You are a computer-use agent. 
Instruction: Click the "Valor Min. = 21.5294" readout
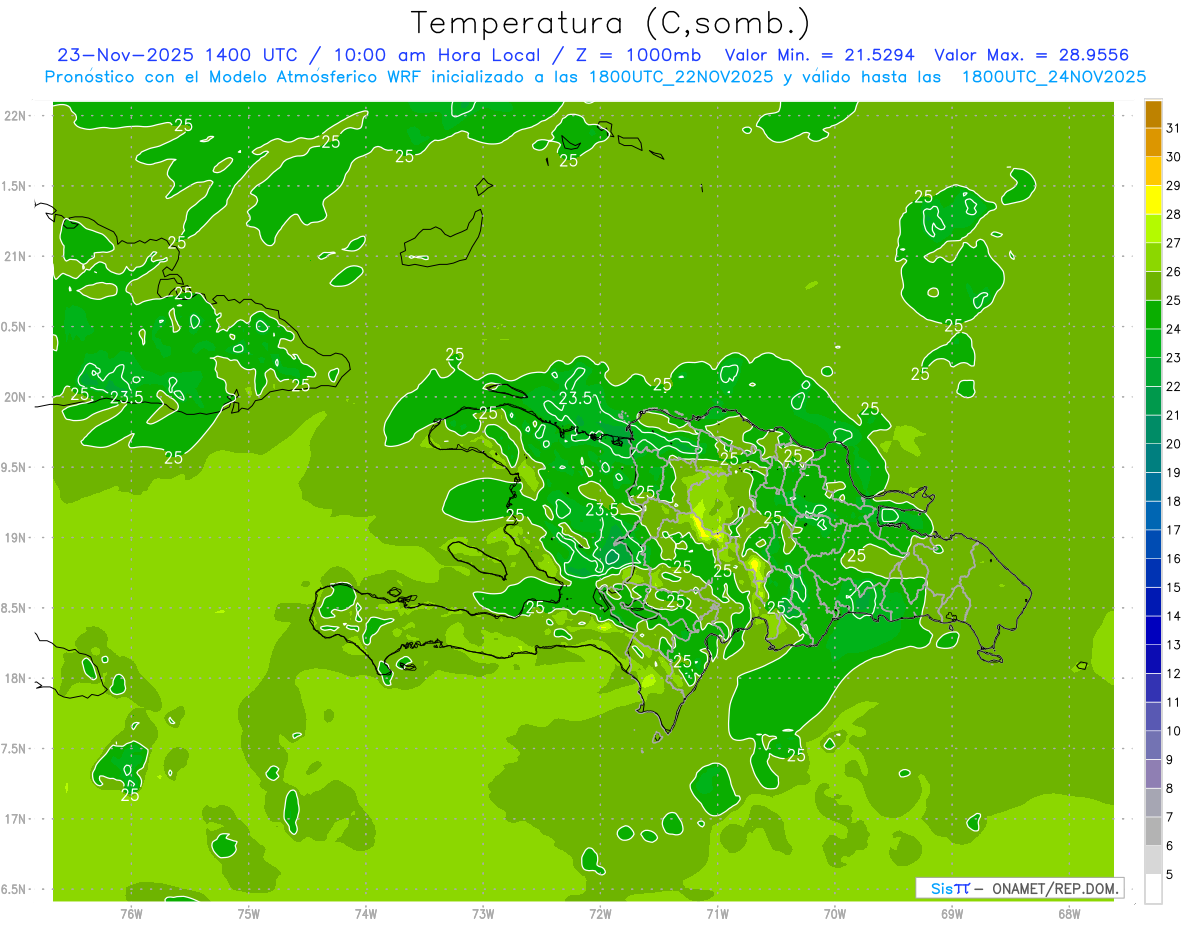coord(820,55)
